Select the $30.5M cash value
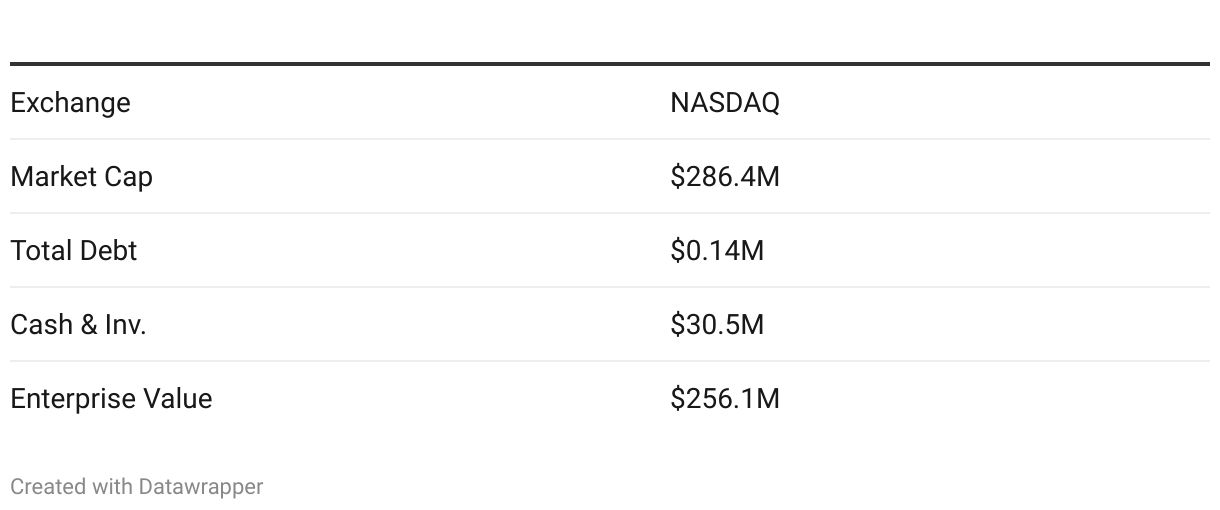 click(x=716, y=325)
